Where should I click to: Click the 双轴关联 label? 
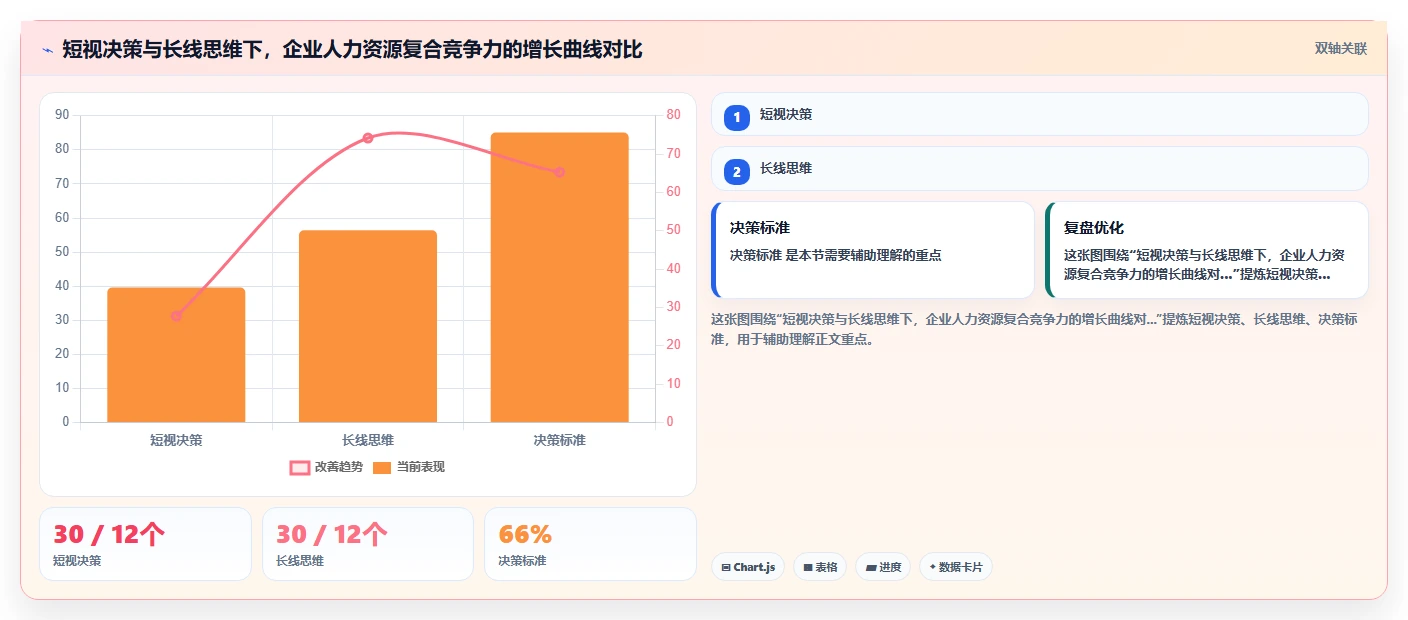1340,49
